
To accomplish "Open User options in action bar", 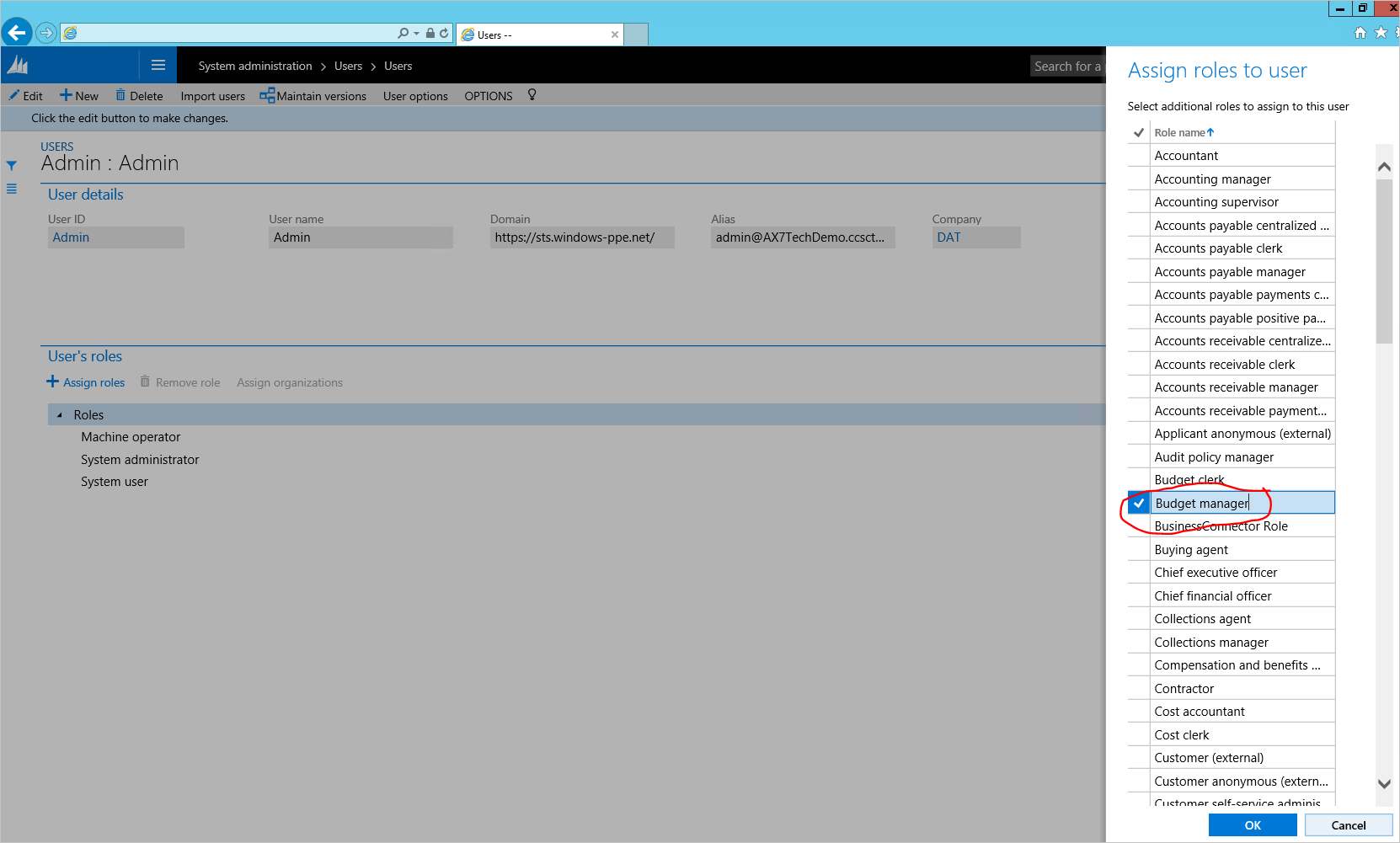I will [415, 96].
